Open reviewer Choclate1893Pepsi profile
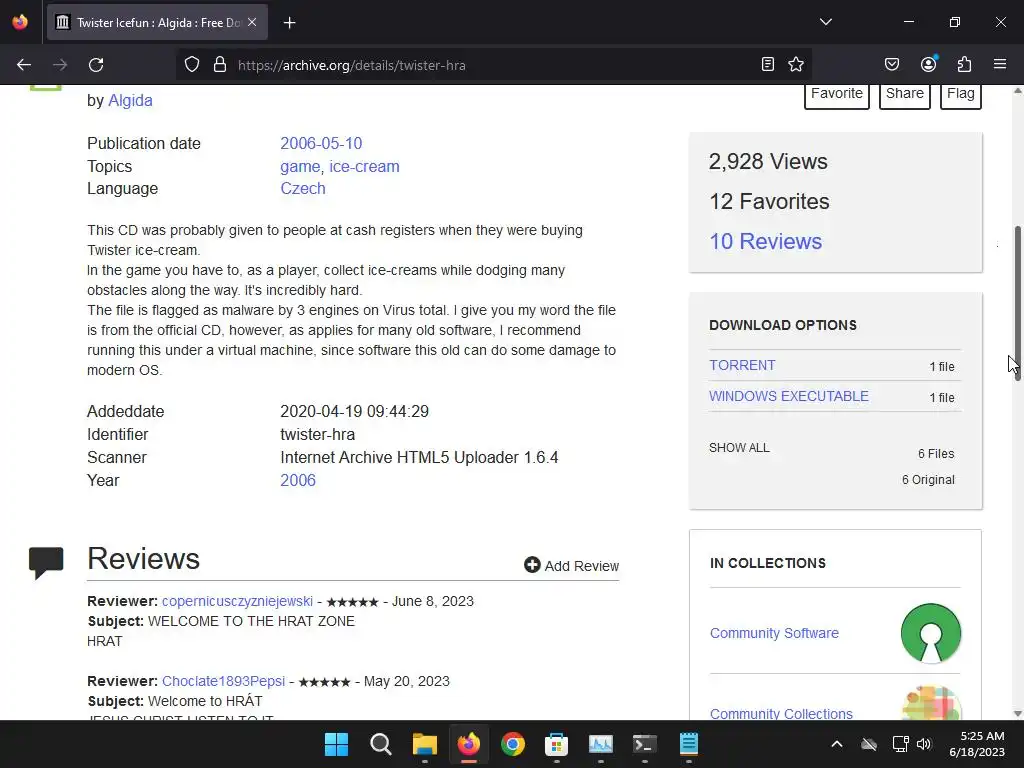1024x768 pixels. pyautogui.click(x=223, y=681)
